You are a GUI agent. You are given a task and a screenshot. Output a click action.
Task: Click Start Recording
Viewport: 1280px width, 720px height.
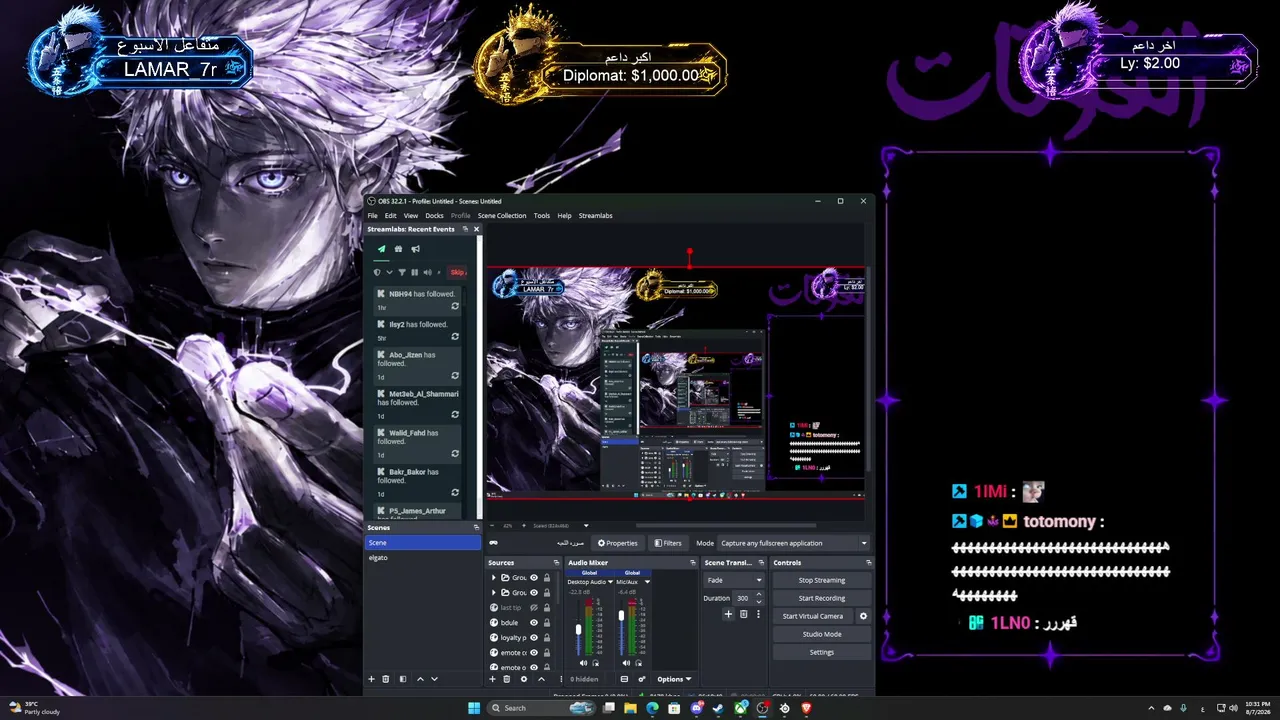pos(822,598)
